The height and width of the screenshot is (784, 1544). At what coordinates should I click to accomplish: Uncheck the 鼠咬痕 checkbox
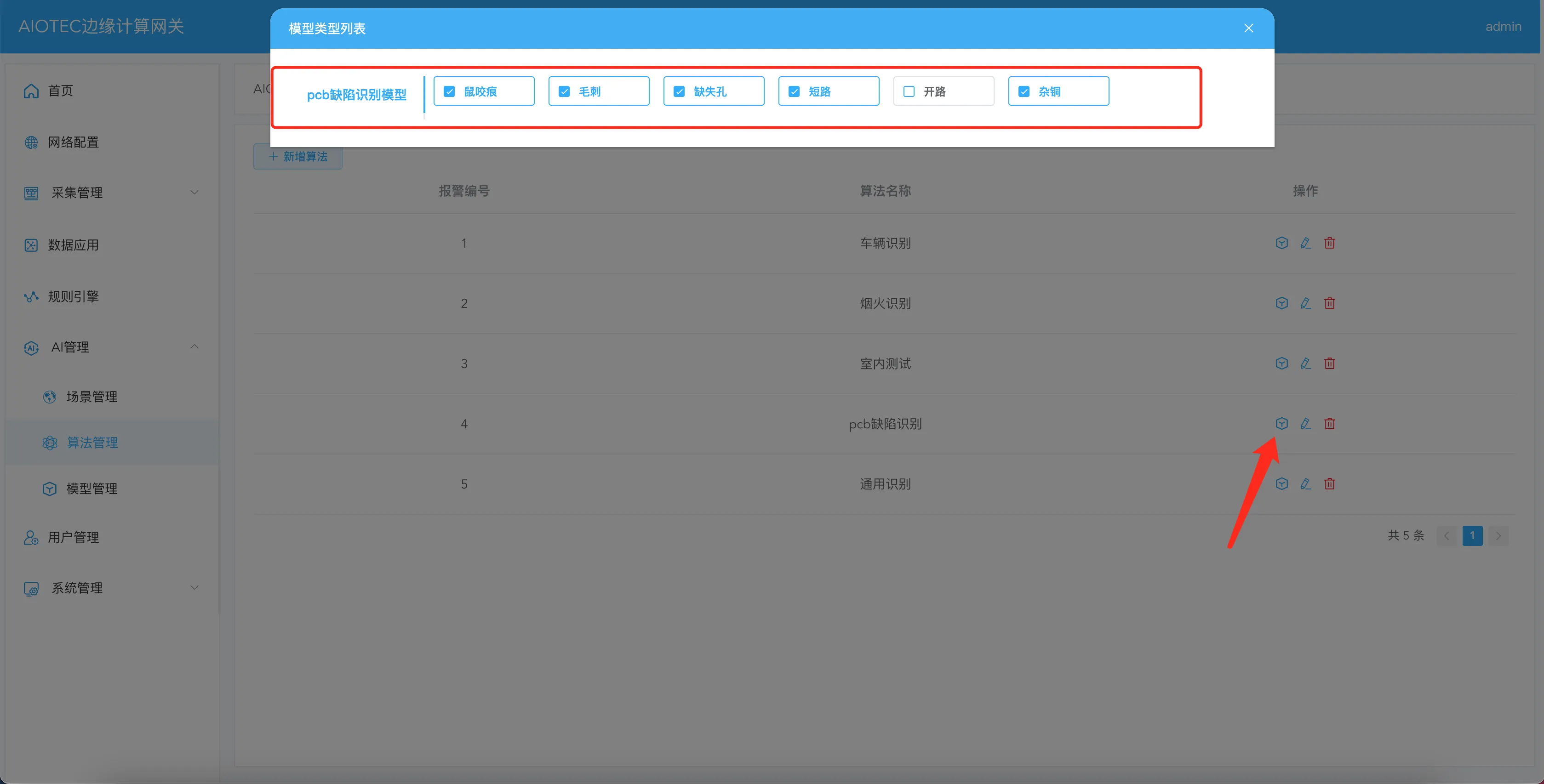click(x=449, y=91)
